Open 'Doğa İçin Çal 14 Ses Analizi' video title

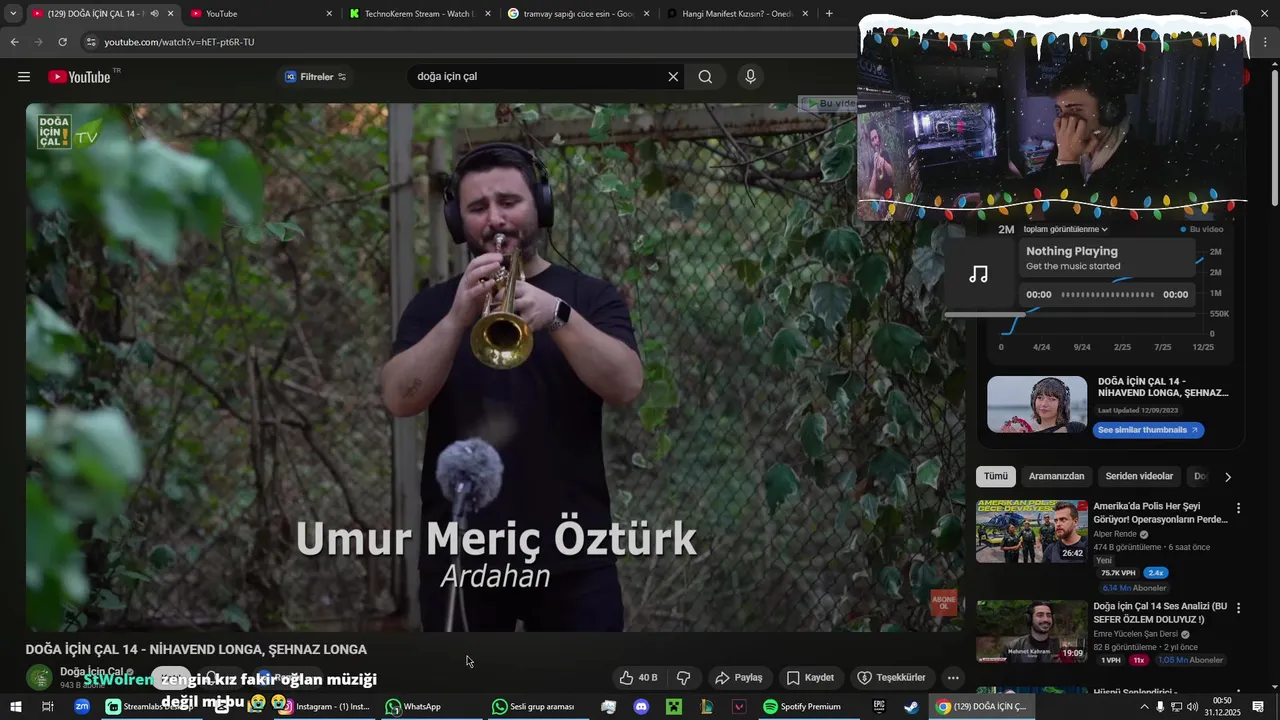pyautogui.click(x=1160, y=613)
